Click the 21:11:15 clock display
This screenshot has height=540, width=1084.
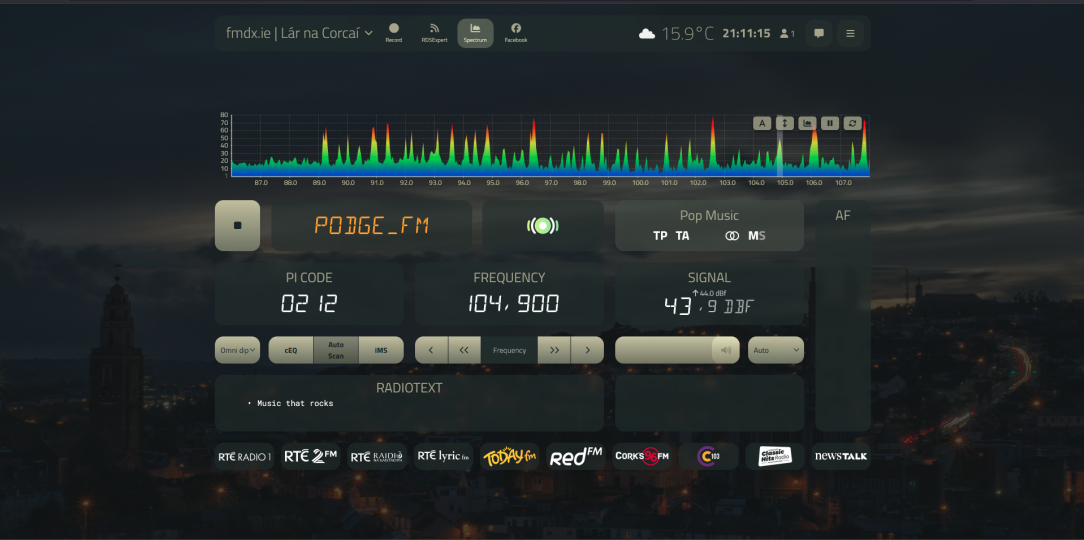tap(746, 33)
